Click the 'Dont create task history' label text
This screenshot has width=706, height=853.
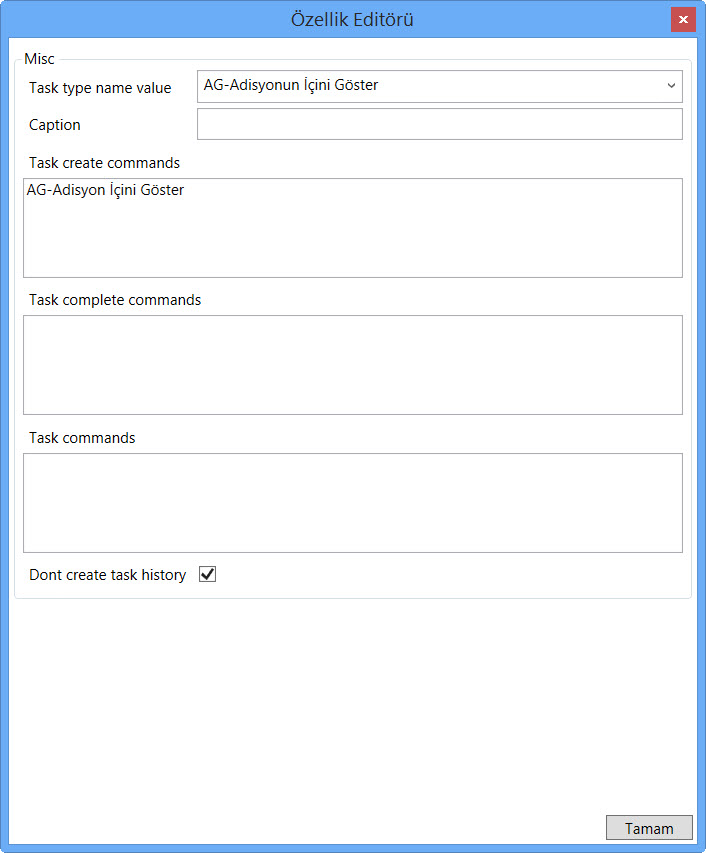pyautogui.click(x=107, y=575)
